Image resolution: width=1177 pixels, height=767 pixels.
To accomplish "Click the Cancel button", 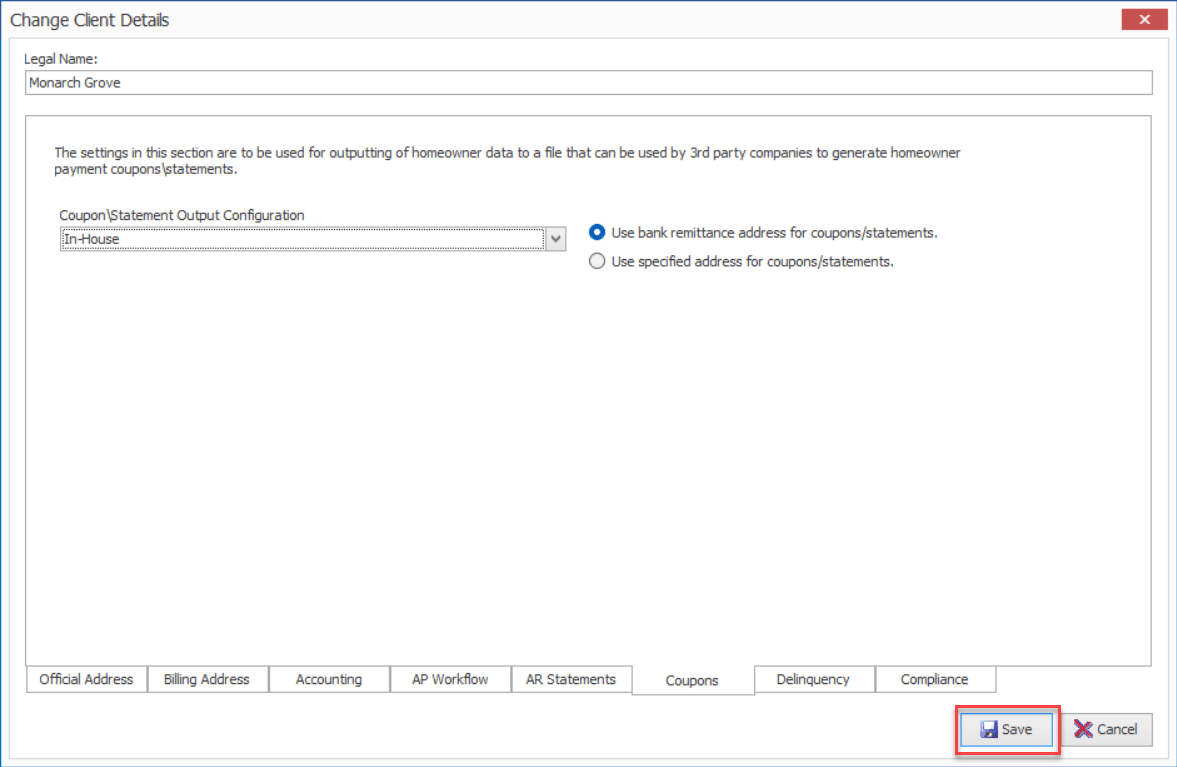I will click(x=1106, y=729).
